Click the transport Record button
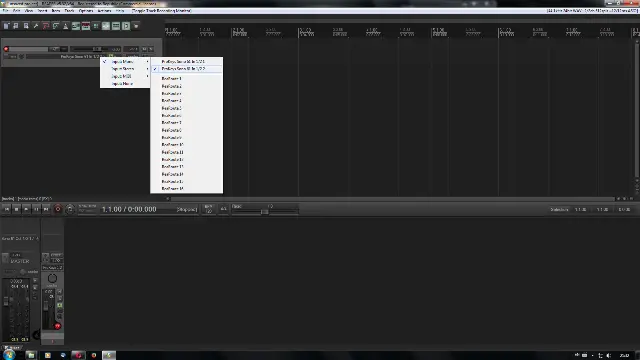The image size is (640, 360). [58, 209]
